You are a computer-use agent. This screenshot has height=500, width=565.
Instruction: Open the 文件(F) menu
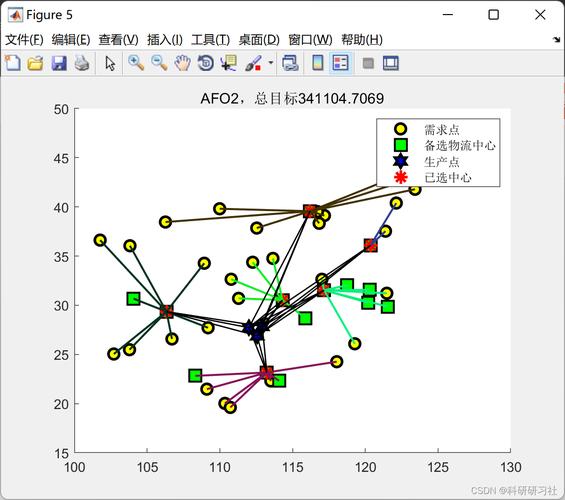point(24,39)
